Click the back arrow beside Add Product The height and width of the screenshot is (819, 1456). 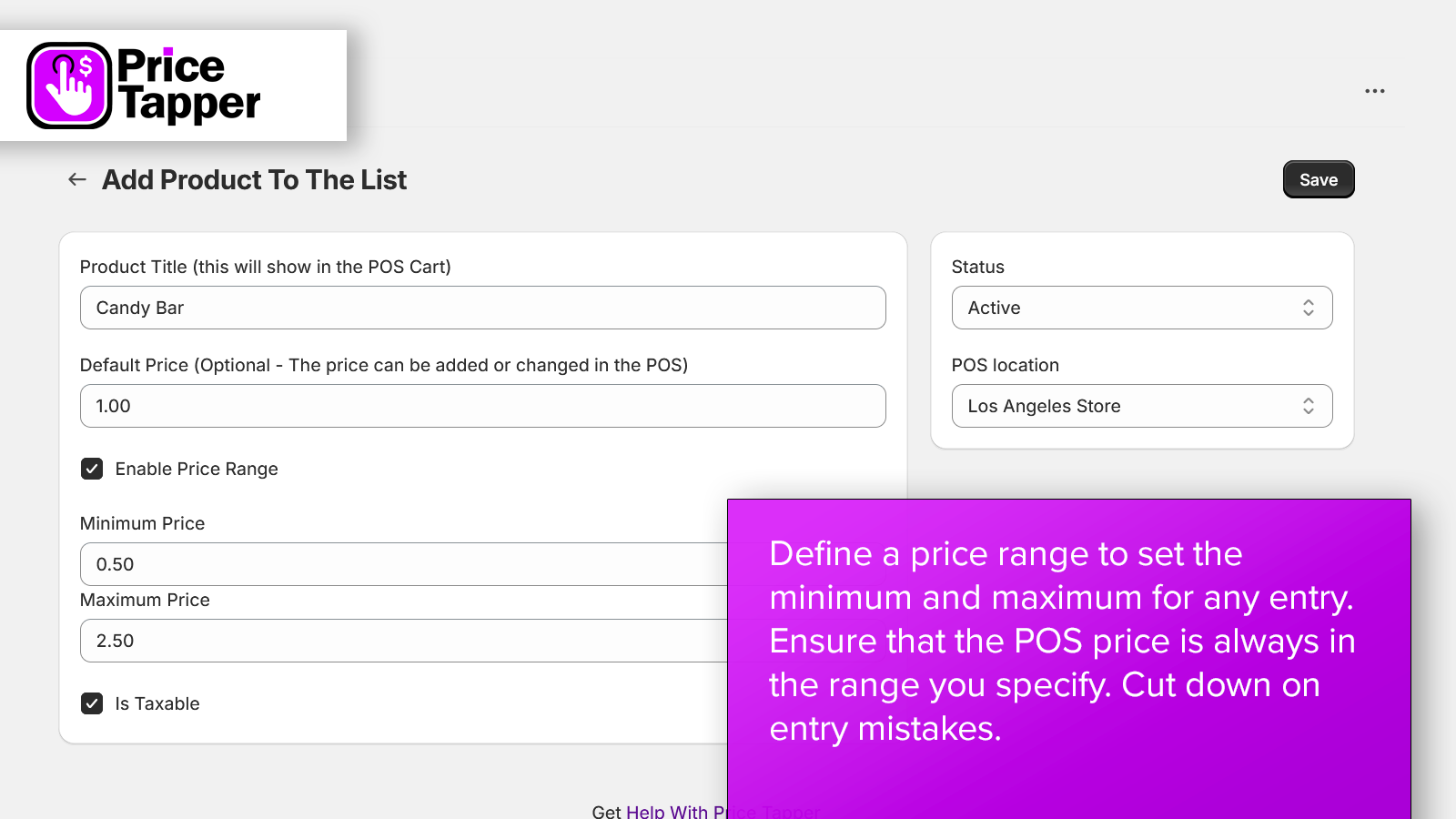[x=77, y=179]
